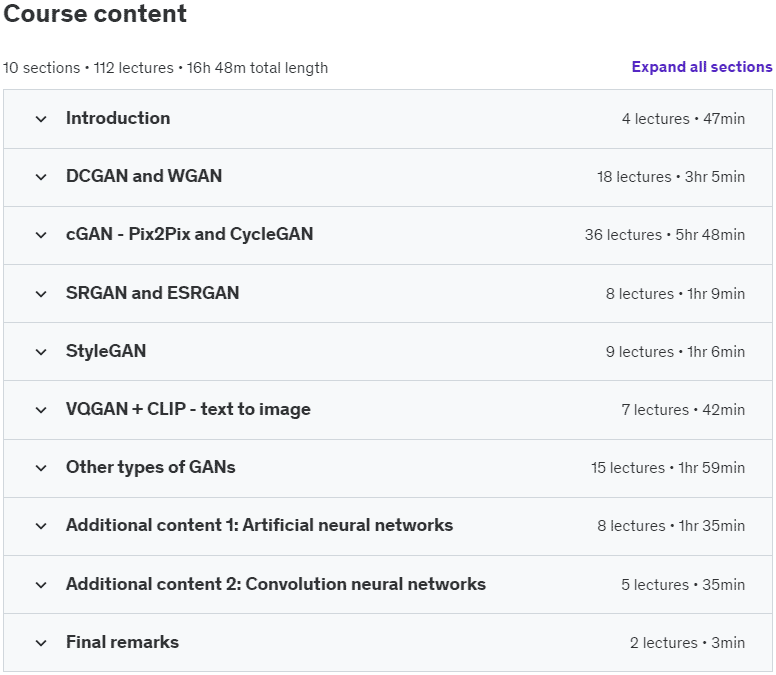Select Additional content 2: Convolution neural networks
Viewport: 776px width, 675px height.
point(276,584)
